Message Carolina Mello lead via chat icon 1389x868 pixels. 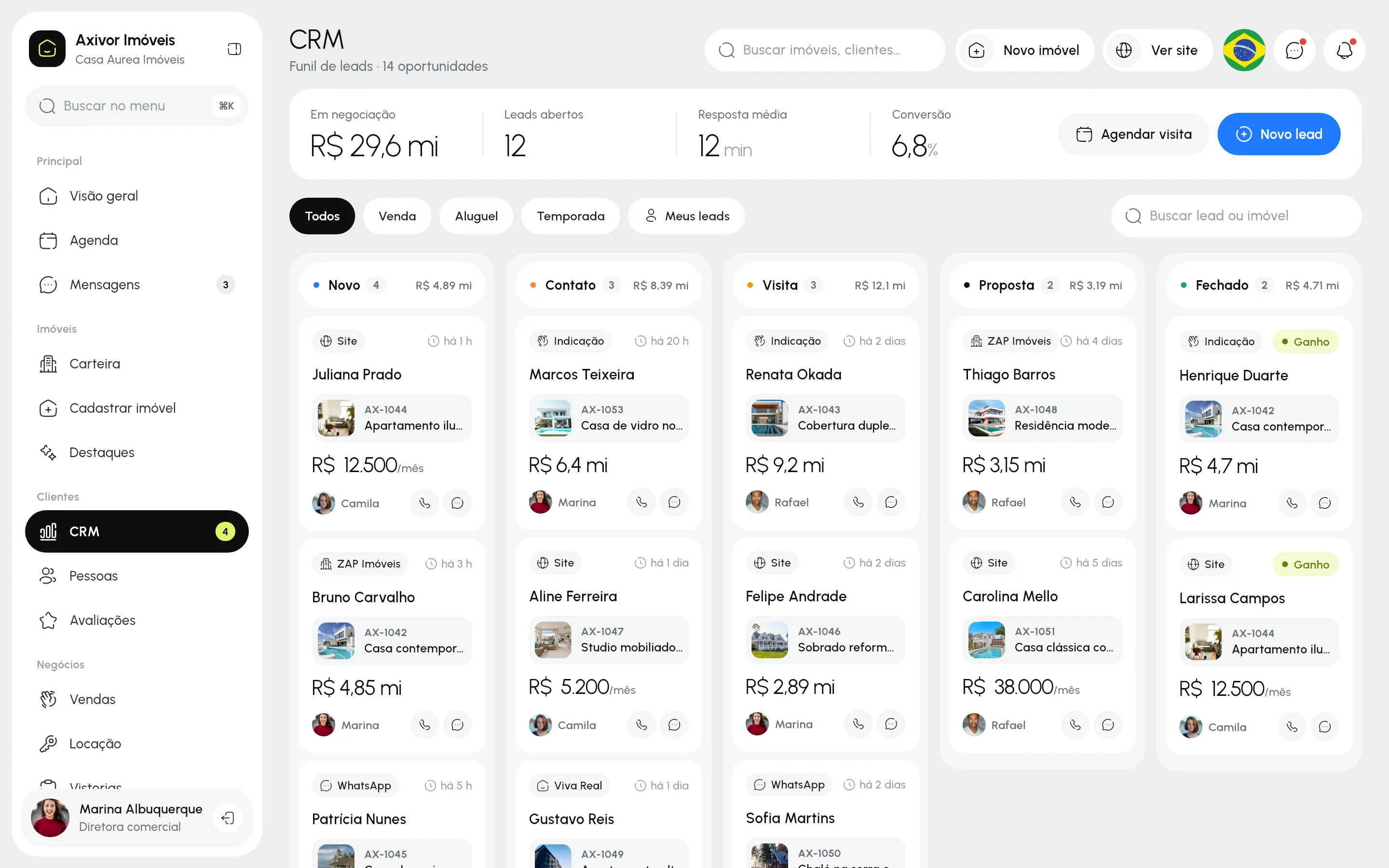tap(1108, 724)
